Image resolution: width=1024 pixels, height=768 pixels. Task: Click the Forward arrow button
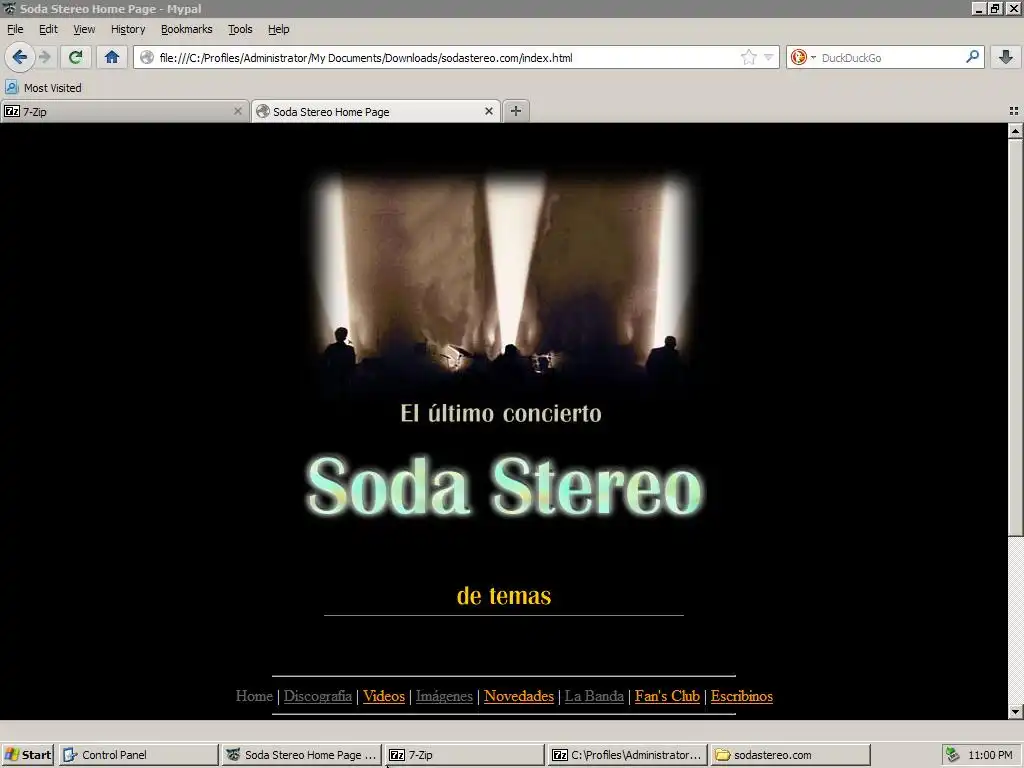[x=44, y=57]
